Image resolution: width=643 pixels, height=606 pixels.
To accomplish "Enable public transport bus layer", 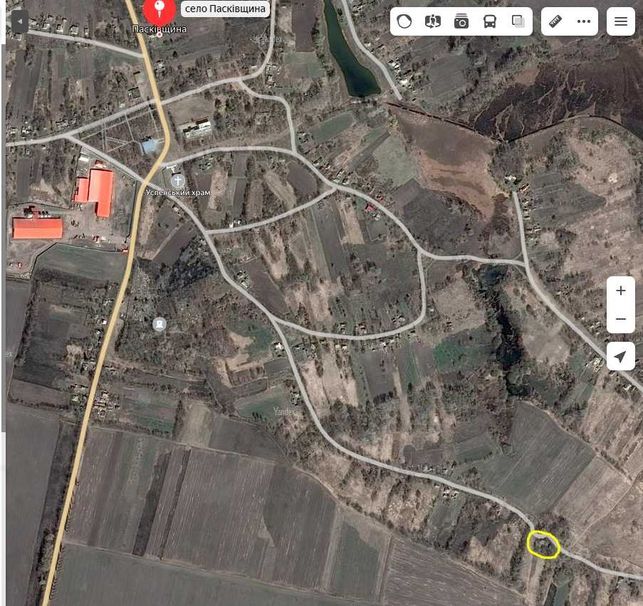I will click(x=490, y=21).
